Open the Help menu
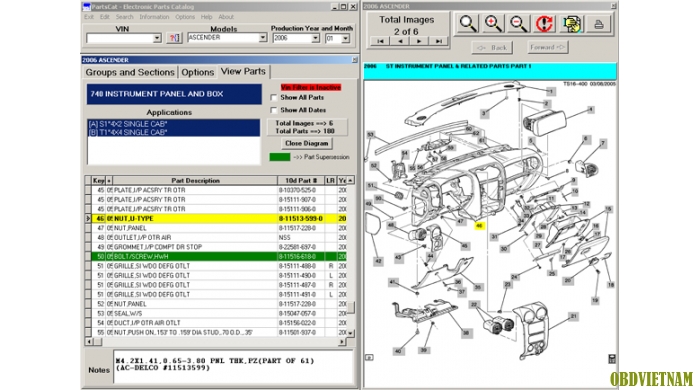The height and width of the screenshot is (390, 700). pyautogui.click(x=206, y=17)
